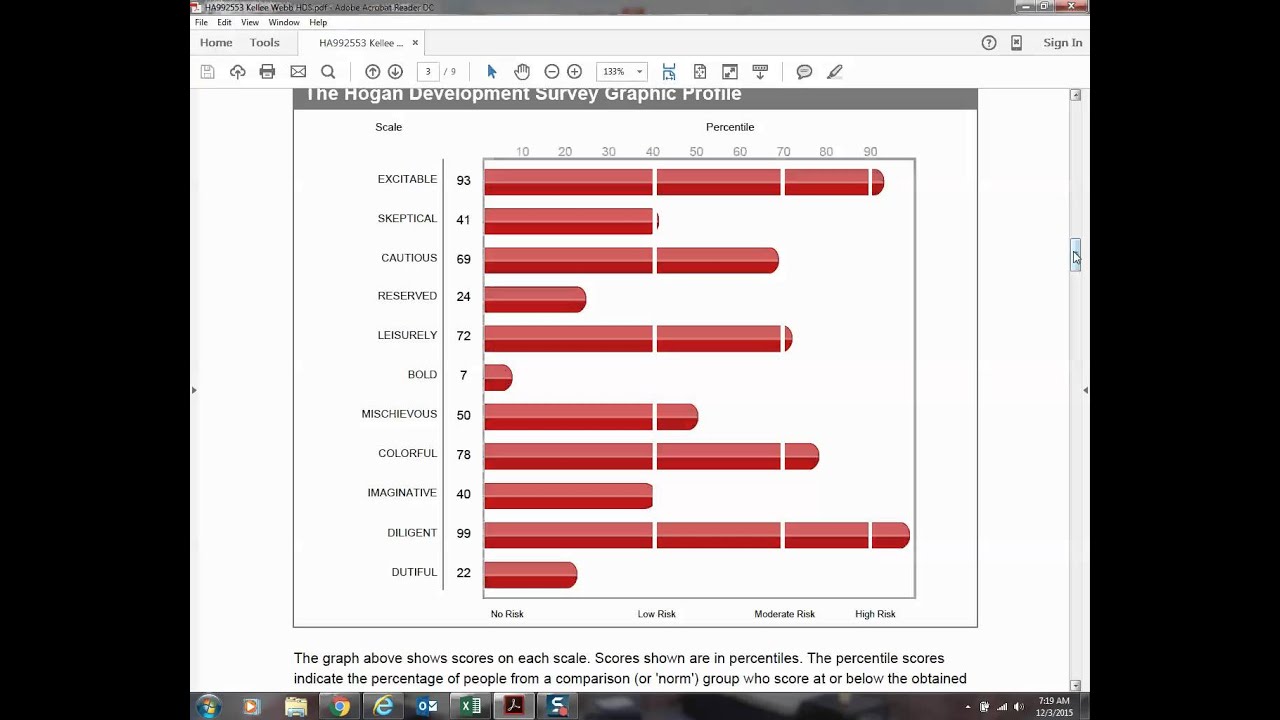Open Outlook from the taskbar
1280x720 pixels.
[x=427, y=707]
